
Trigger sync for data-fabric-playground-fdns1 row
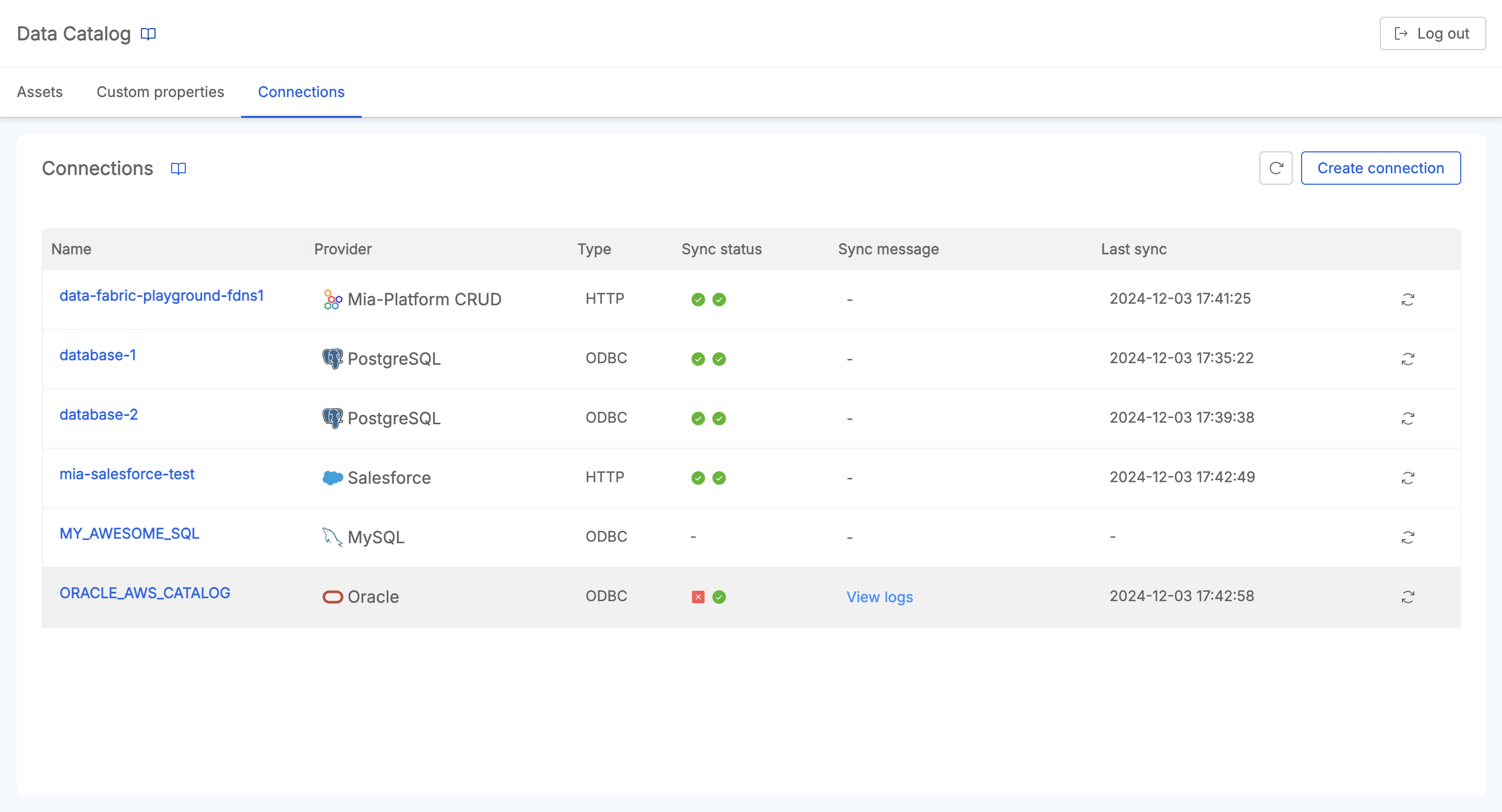tap(1409, 299)
